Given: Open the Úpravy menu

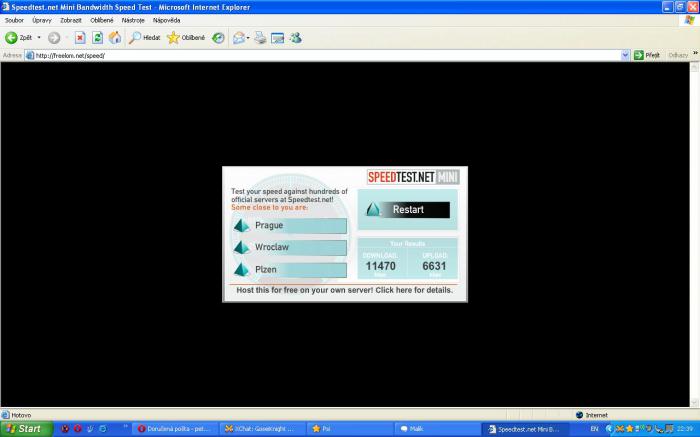Looking at the screenshot, I should point(42,20).
